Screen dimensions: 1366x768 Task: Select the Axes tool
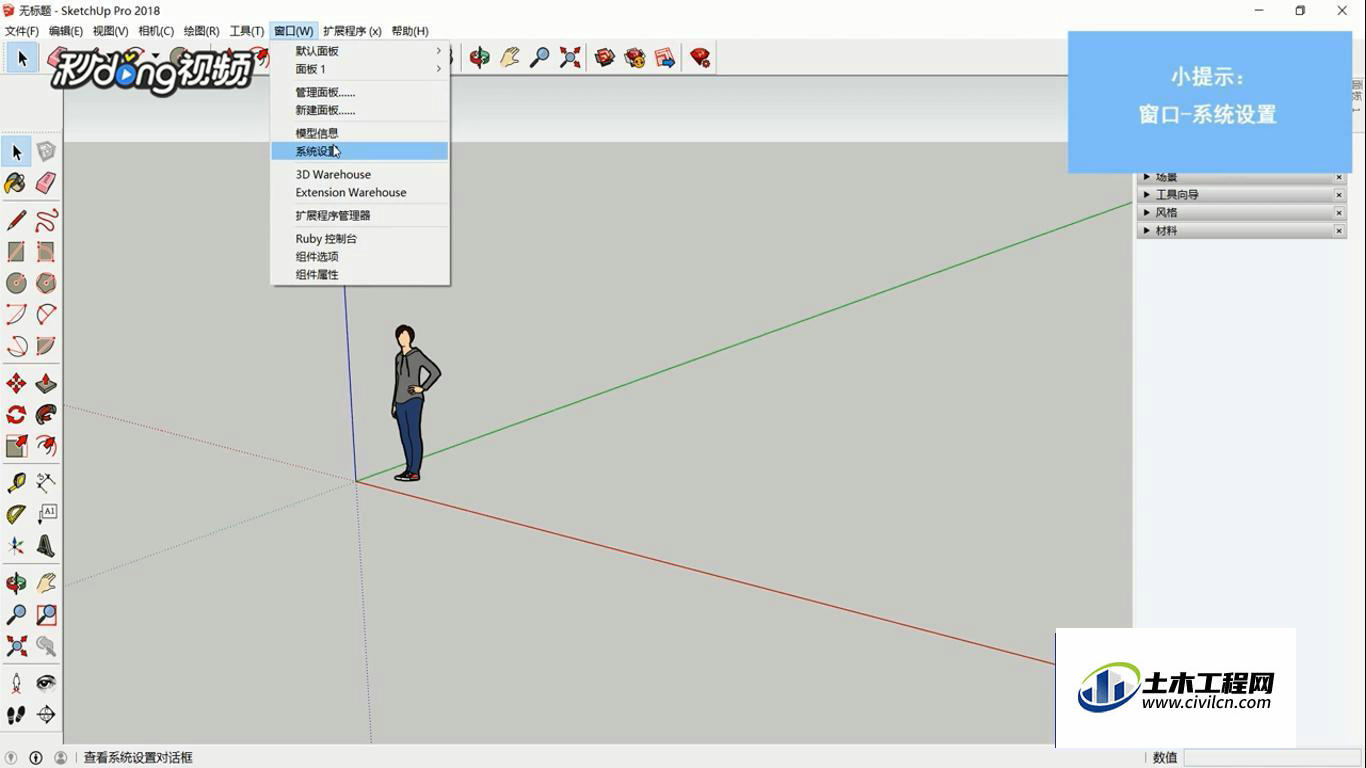16,546
